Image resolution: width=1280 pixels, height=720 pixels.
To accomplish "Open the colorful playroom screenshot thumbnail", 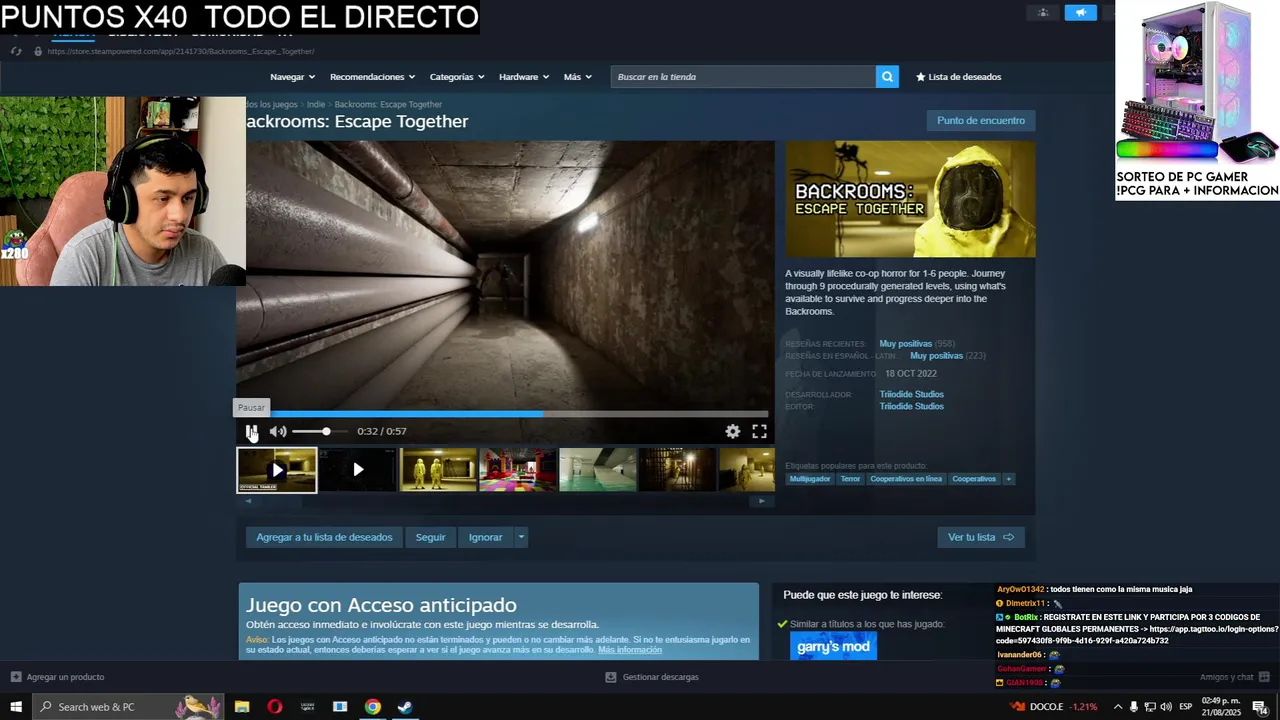I will pos(518,470).
